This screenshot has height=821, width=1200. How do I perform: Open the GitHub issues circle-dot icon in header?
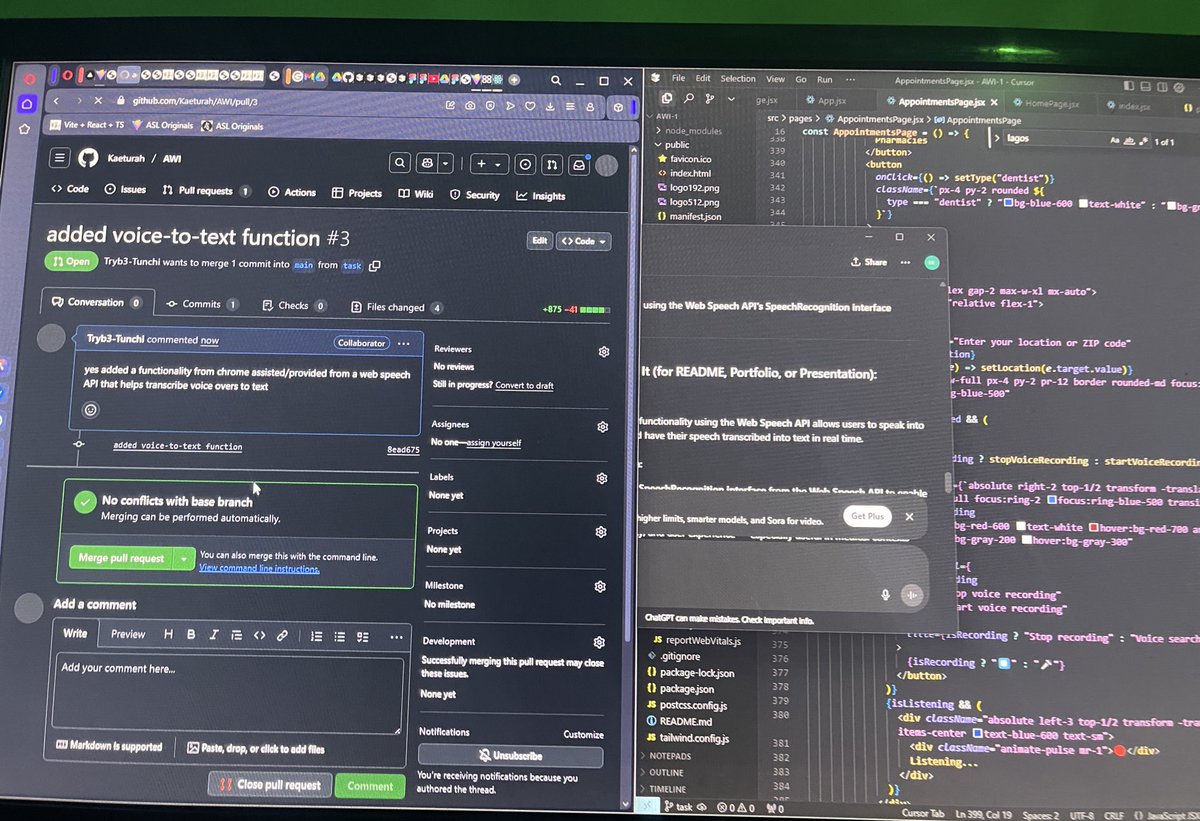coord(524,165)
